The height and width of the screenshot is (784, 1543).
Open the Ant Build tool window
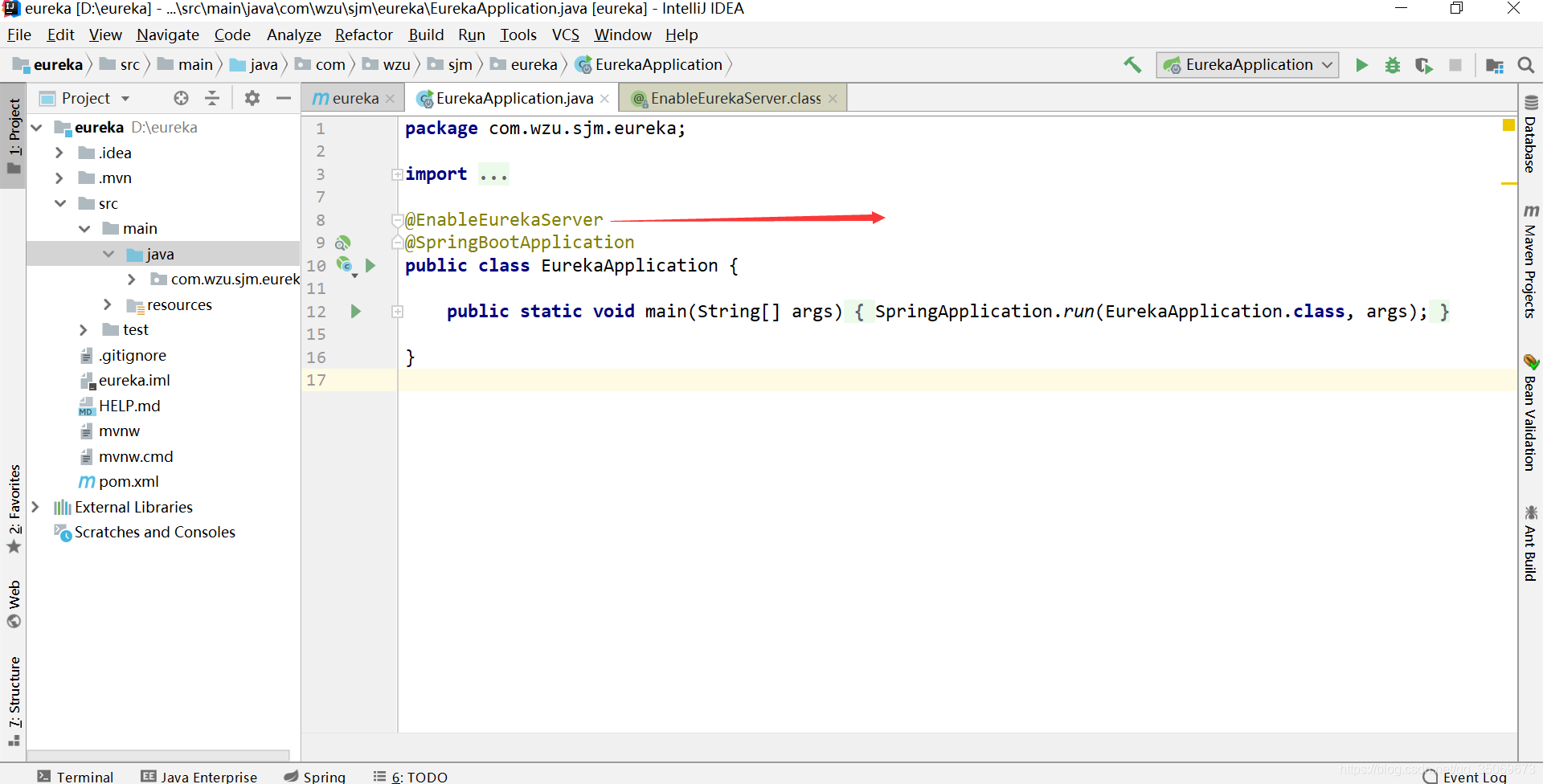click(1530, 543)
